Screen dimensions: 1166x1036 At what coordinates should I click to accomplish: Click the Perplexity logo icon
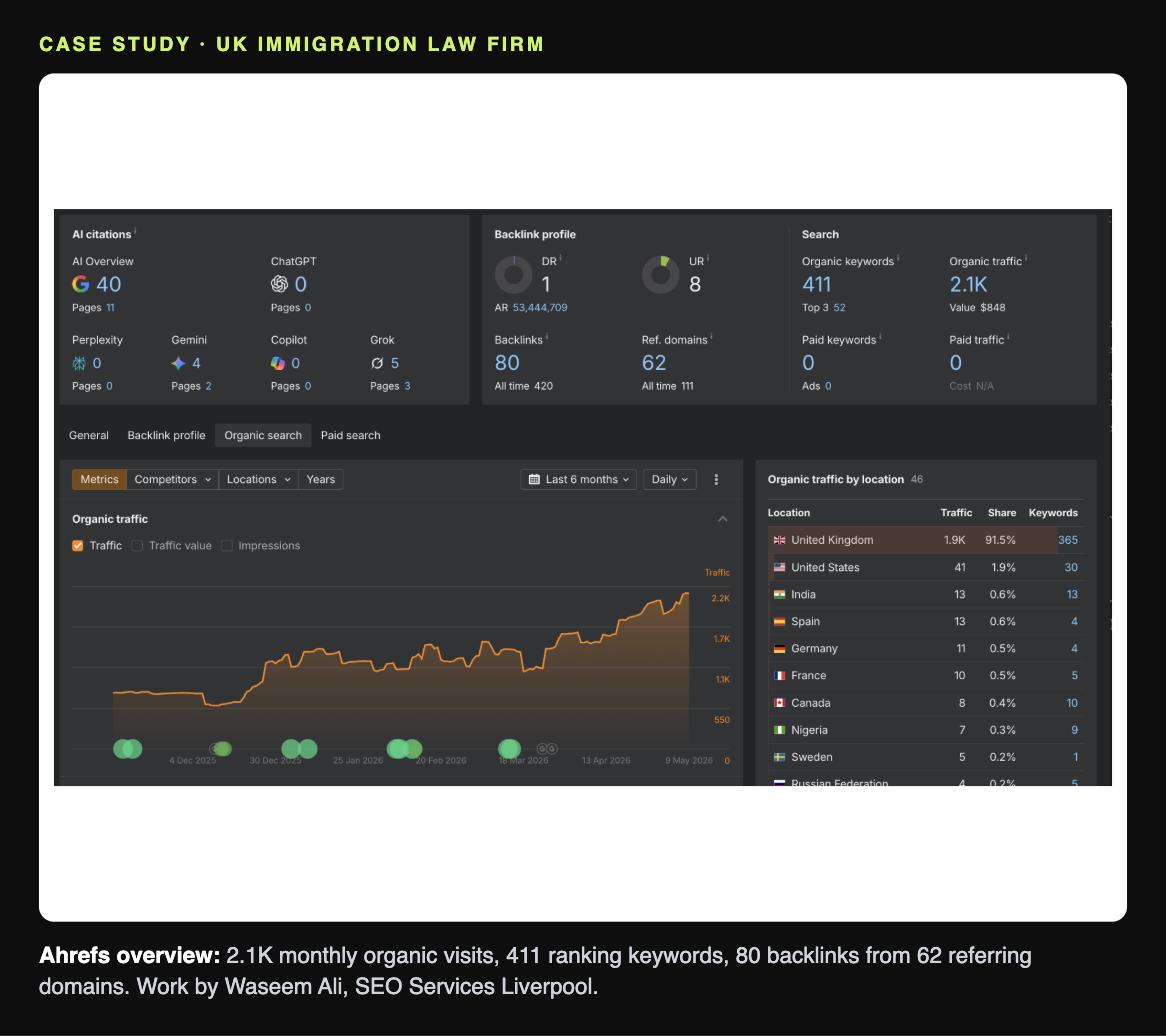[x=79, y=363]
